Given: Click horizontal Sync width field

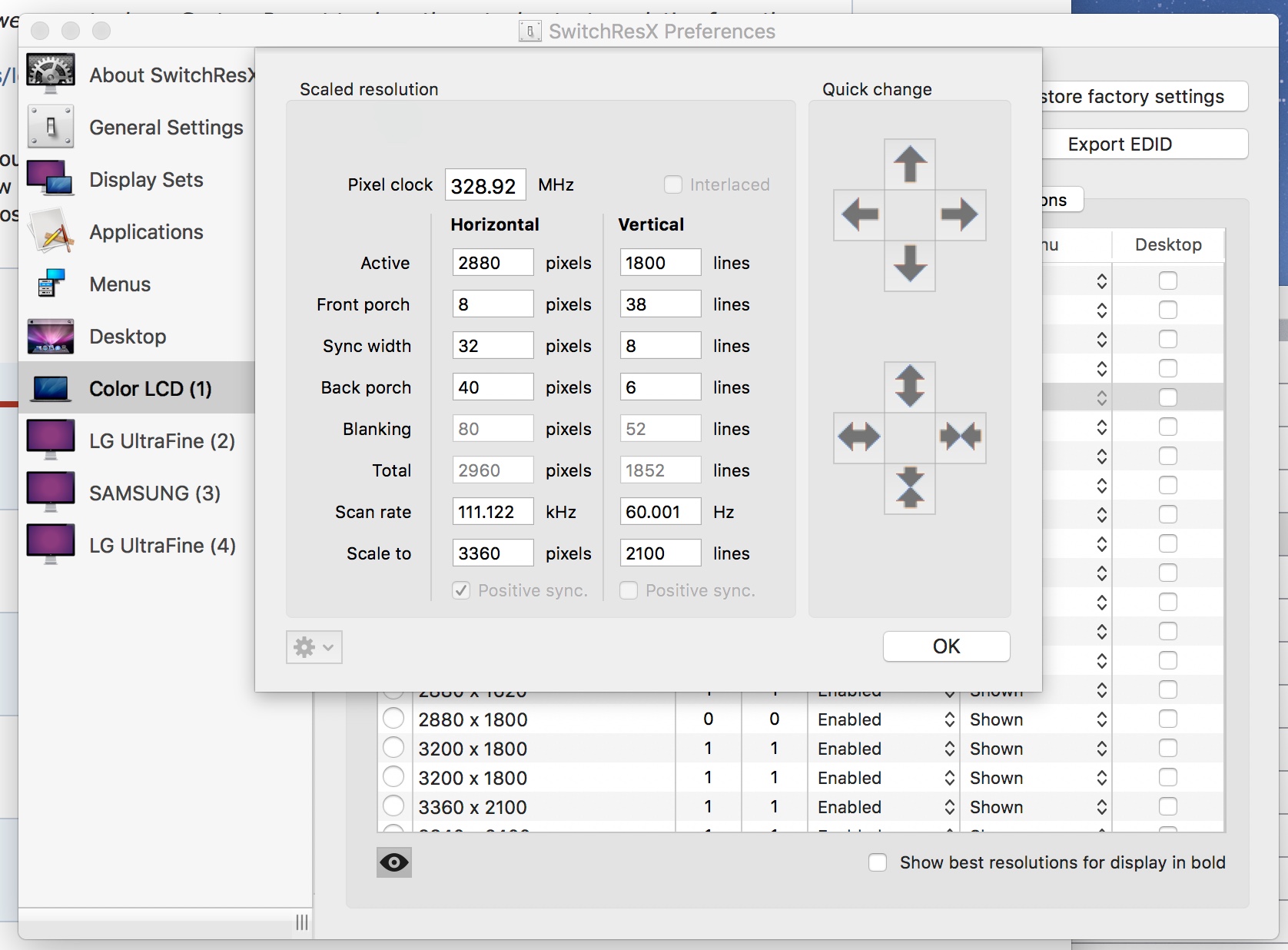Looking at the screenshot, I should click(x=493, y=346).
